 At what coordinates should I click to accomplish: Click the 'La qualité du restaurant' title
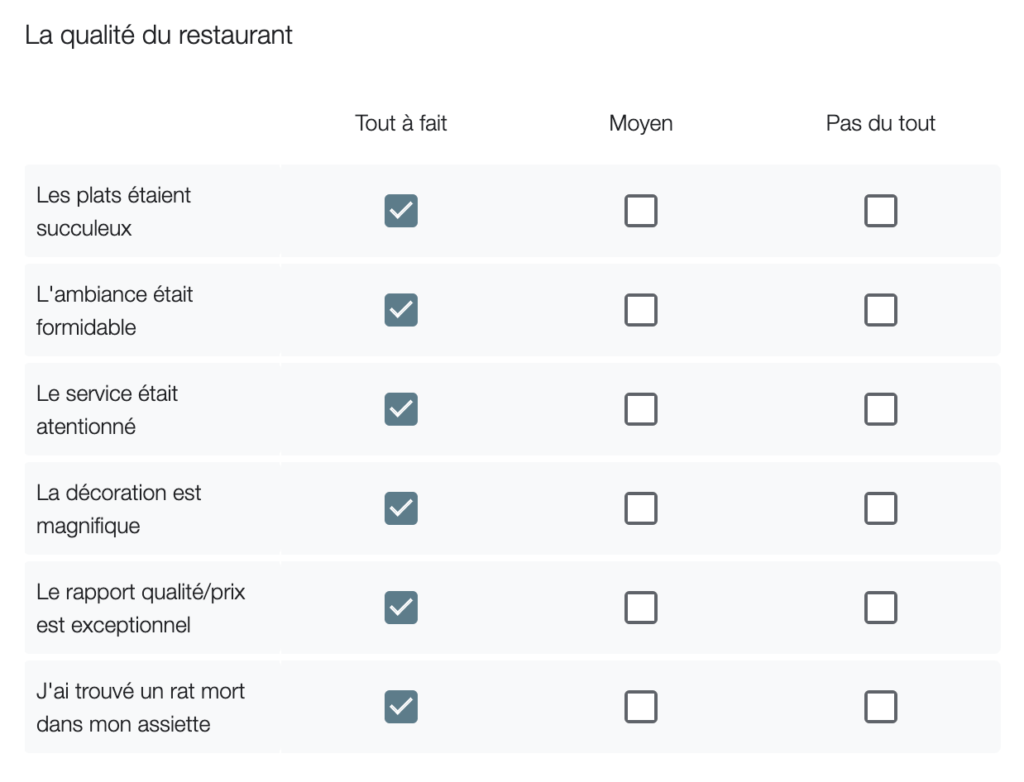(159, 35)
